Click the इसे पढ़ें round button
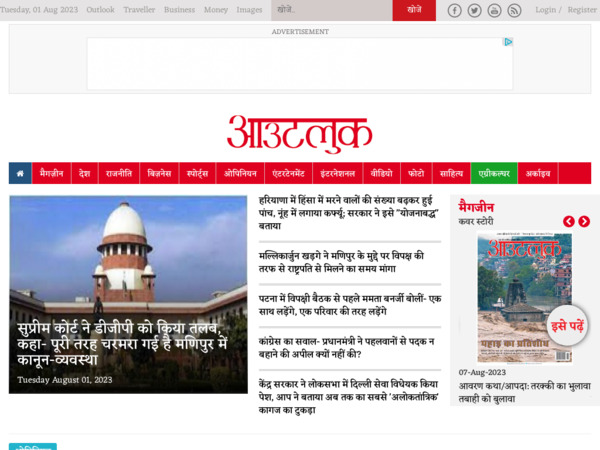 pos(567,326)
